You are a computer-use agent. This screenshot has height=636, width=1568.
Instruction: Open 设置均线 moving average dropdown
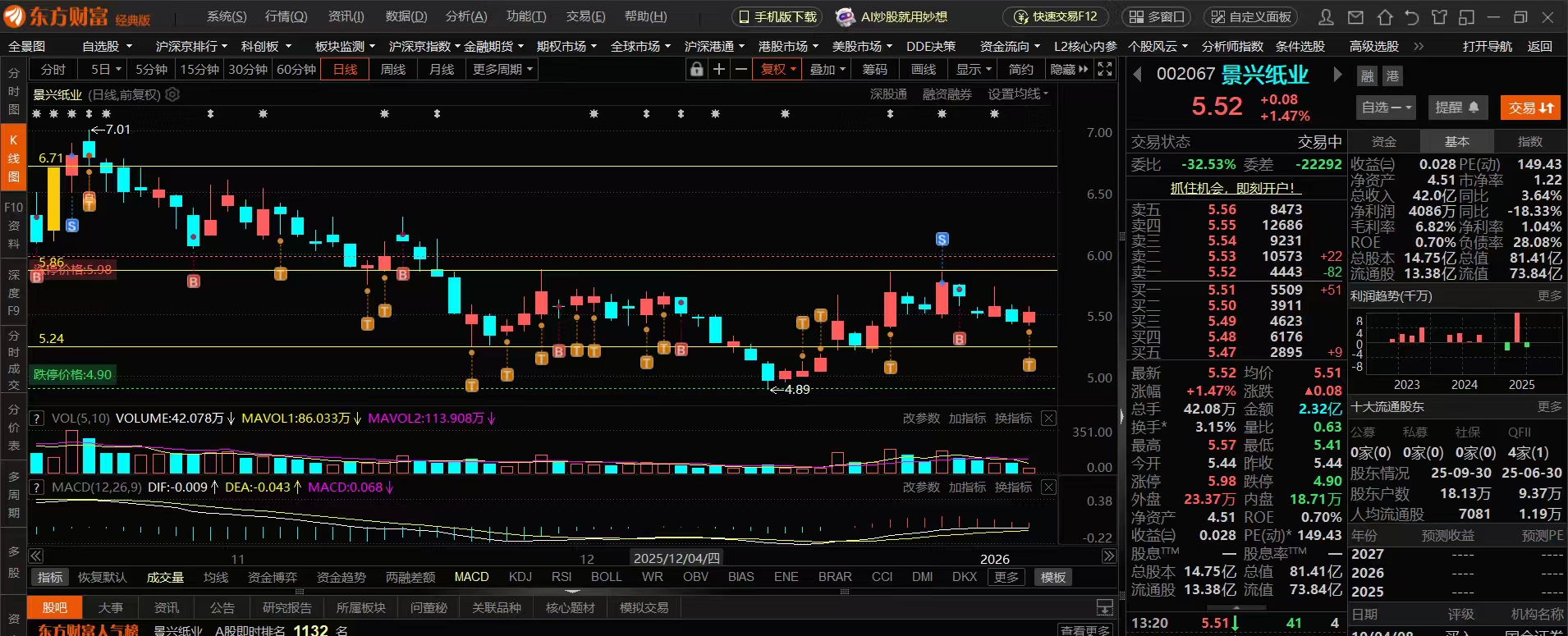click(x=1018, y=94)
